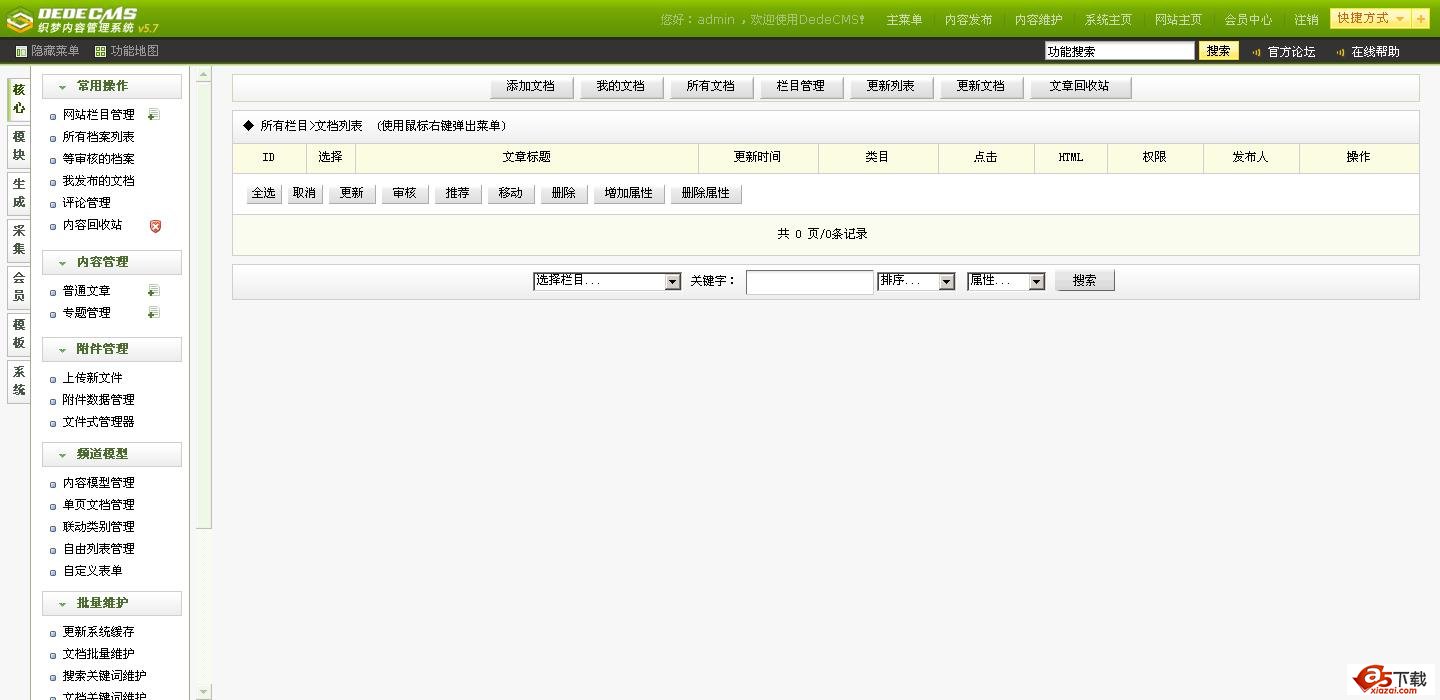Switch to the 采集 vertical tab
Image resolution: width=1440 pixels, height=700 pixels.
point(19,240)
